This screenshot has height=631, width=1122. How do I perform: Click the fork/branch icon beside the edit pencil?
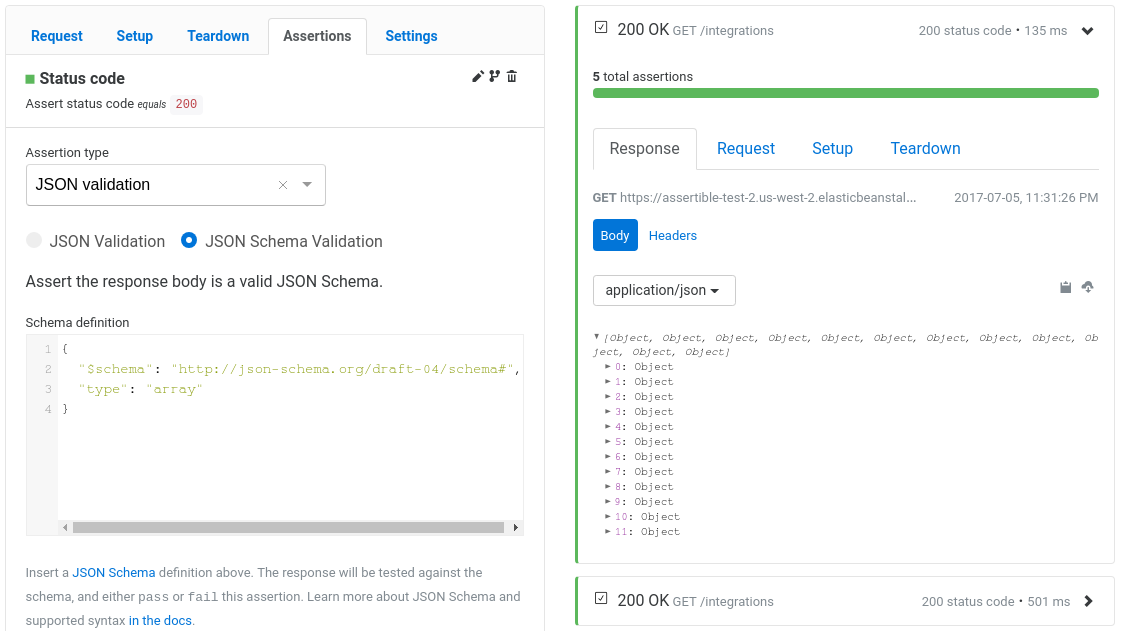[495, 76]
